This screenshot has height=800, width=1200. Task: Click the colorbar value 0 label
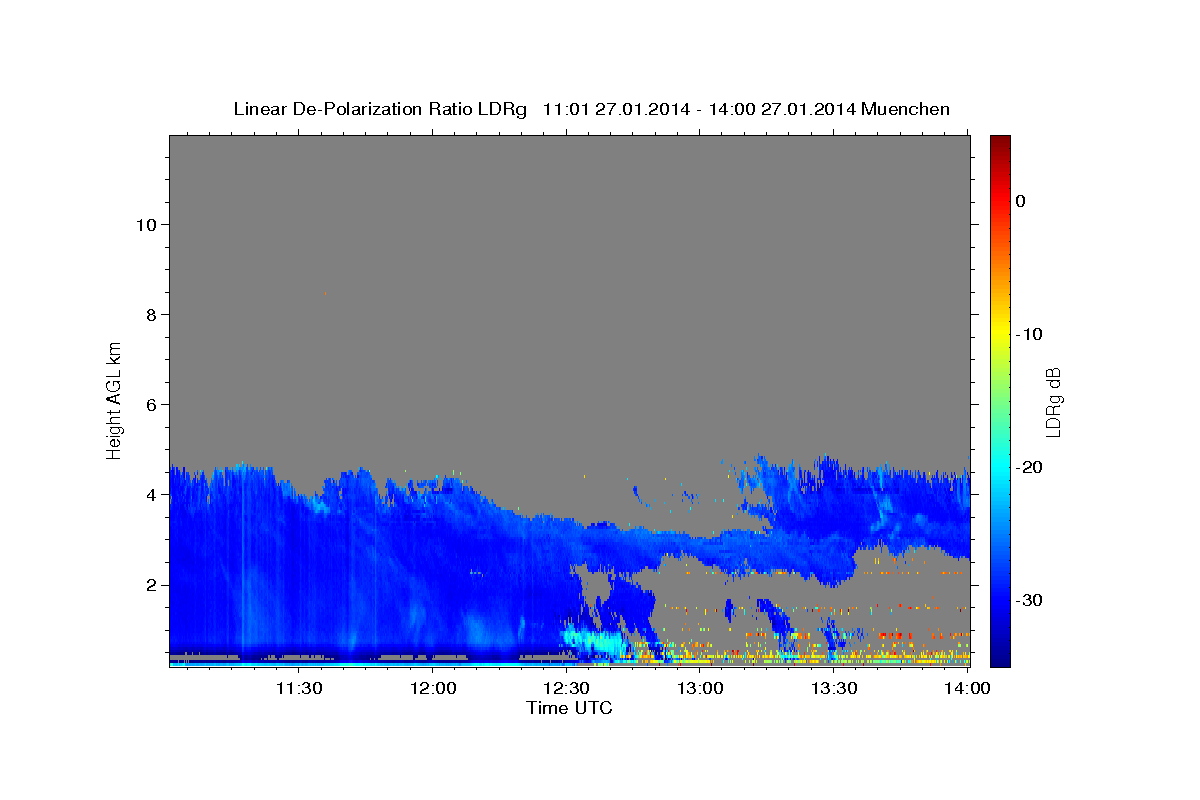[x=1020, y=201]
